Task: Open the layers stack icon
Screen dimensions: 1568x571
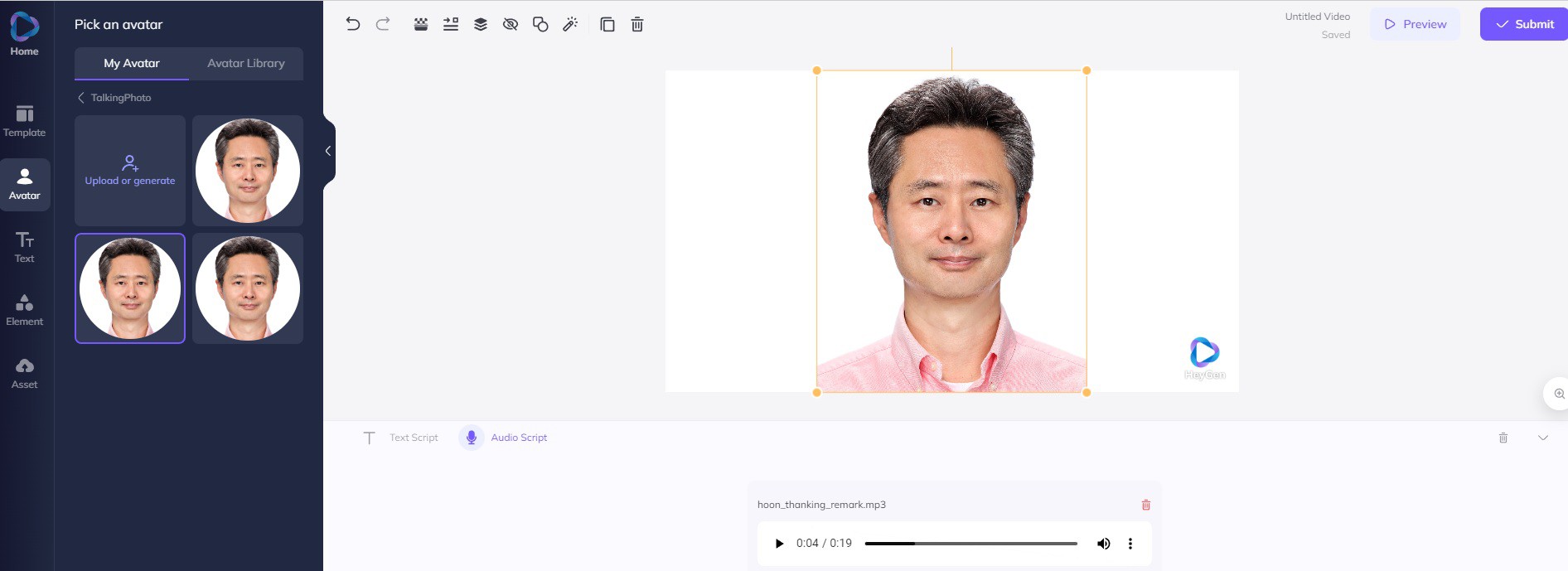Action: [x=481, y=24]
